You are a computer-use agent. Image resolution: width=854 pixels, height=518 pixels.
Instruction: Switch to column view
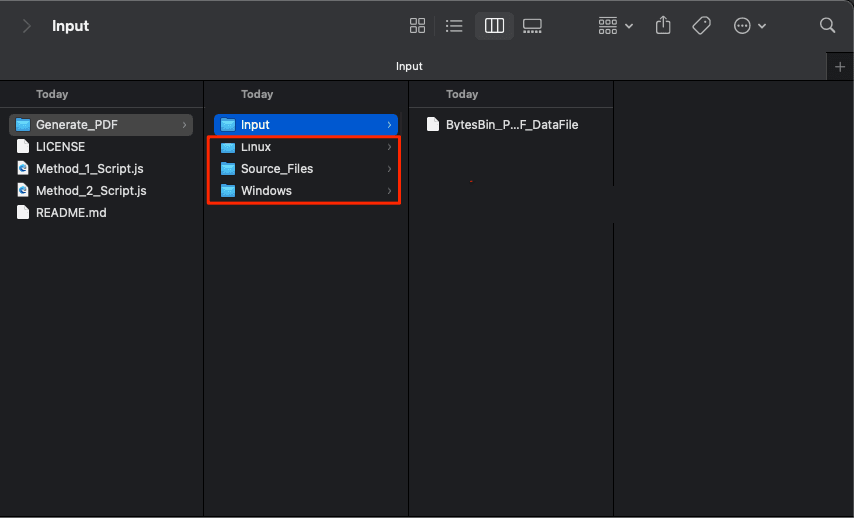(494, 26)
